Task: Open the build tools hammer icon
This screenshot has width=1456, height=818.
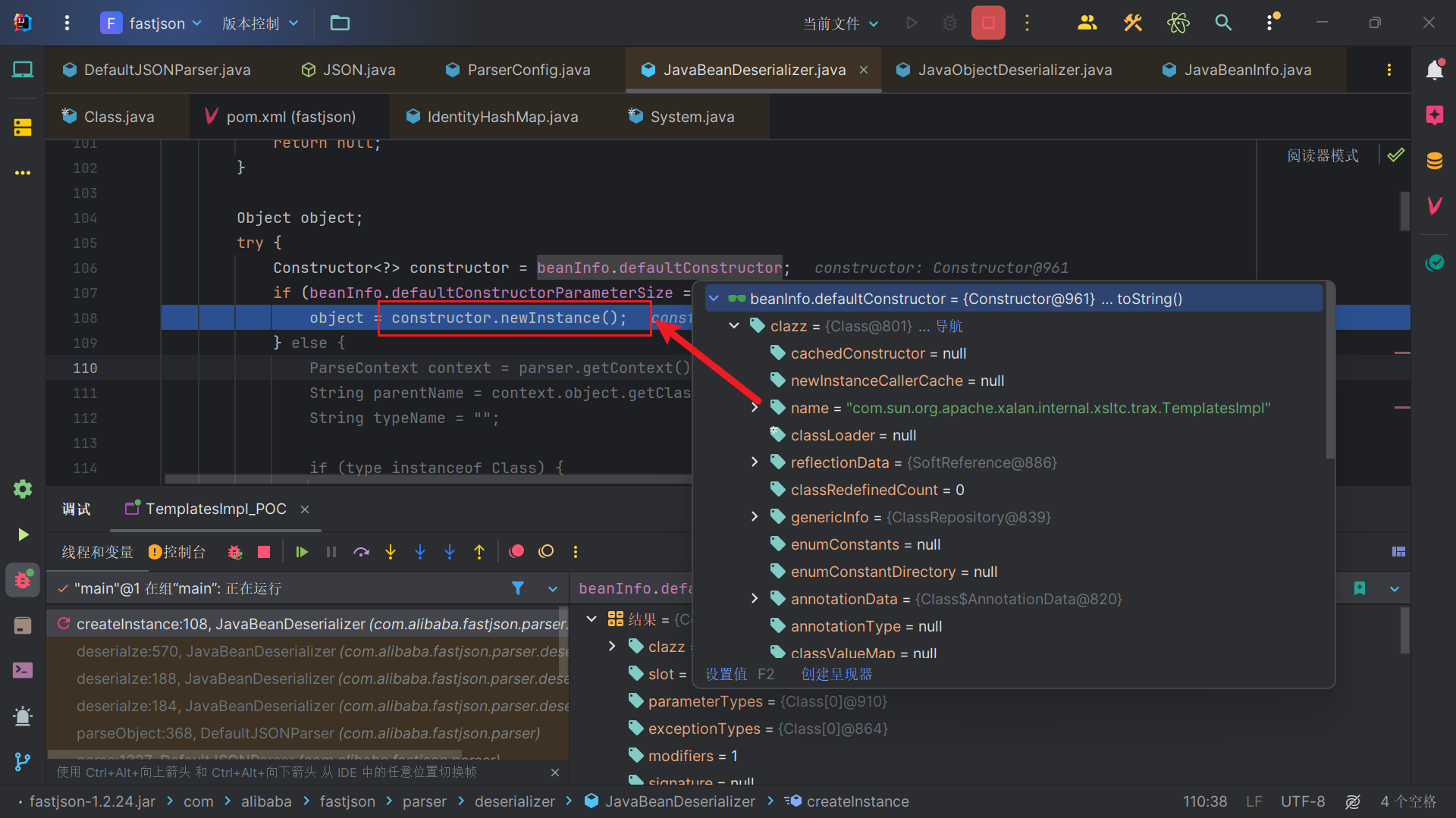Action: 1133,24
